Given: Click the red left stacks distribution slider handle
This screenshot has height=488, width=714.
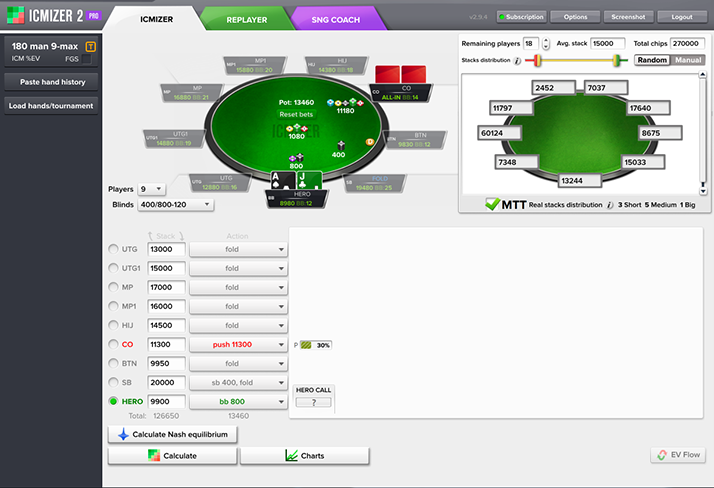Looking at the screenshot, I should 537,60.
